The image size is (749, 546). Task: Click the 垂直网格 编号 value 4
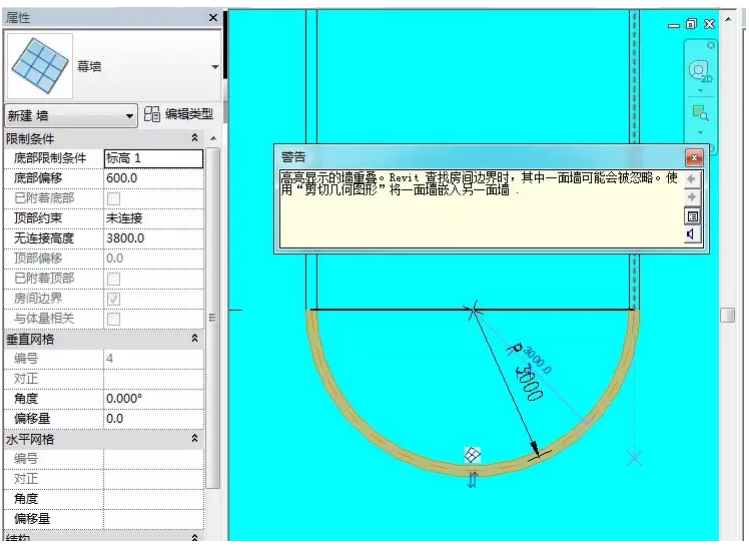pyautogui.click(x=153, y=359)
